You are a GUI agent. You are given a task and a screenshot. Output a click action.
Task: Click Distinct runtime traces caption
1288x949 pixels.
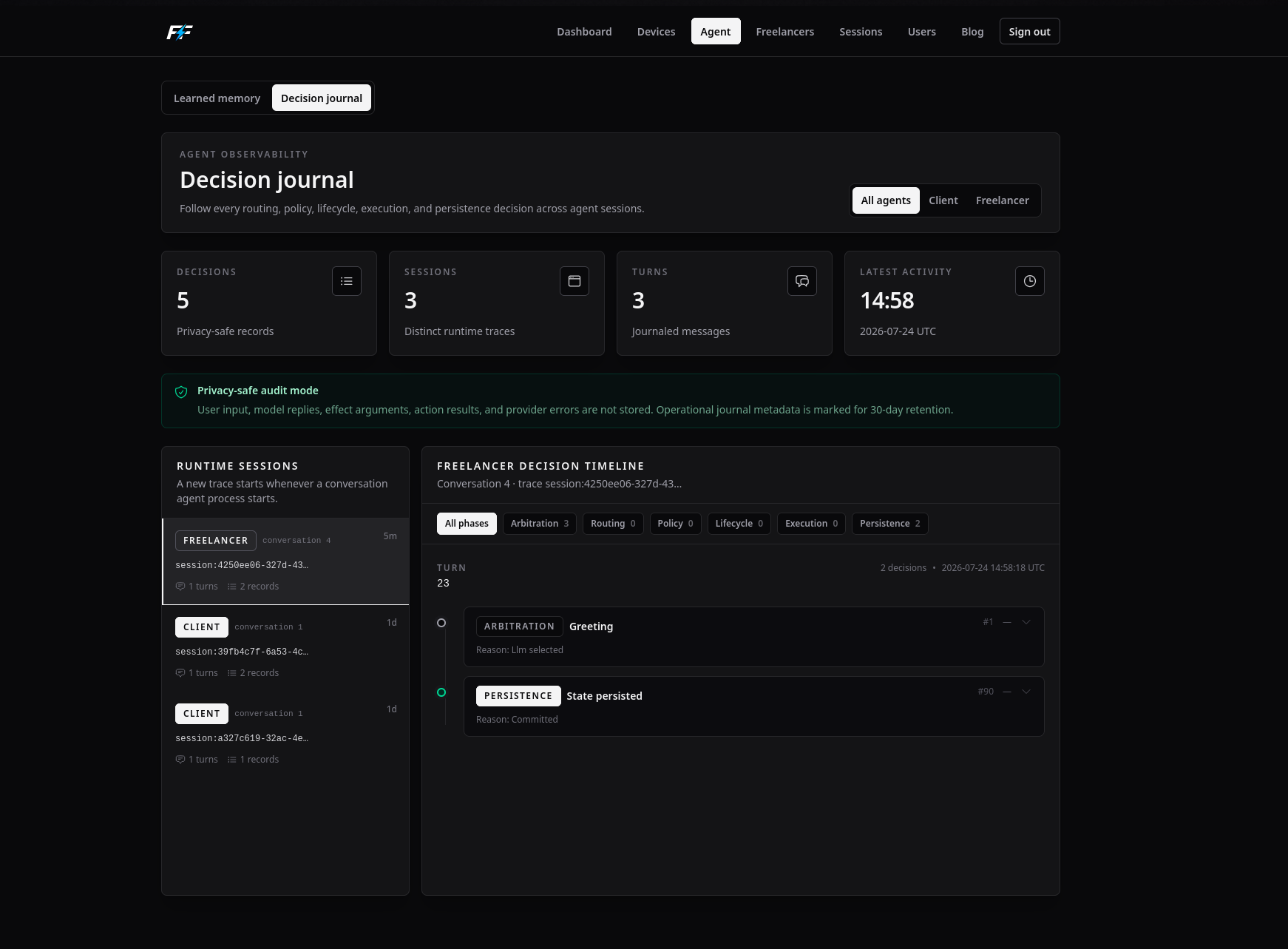tap(459, 331)
